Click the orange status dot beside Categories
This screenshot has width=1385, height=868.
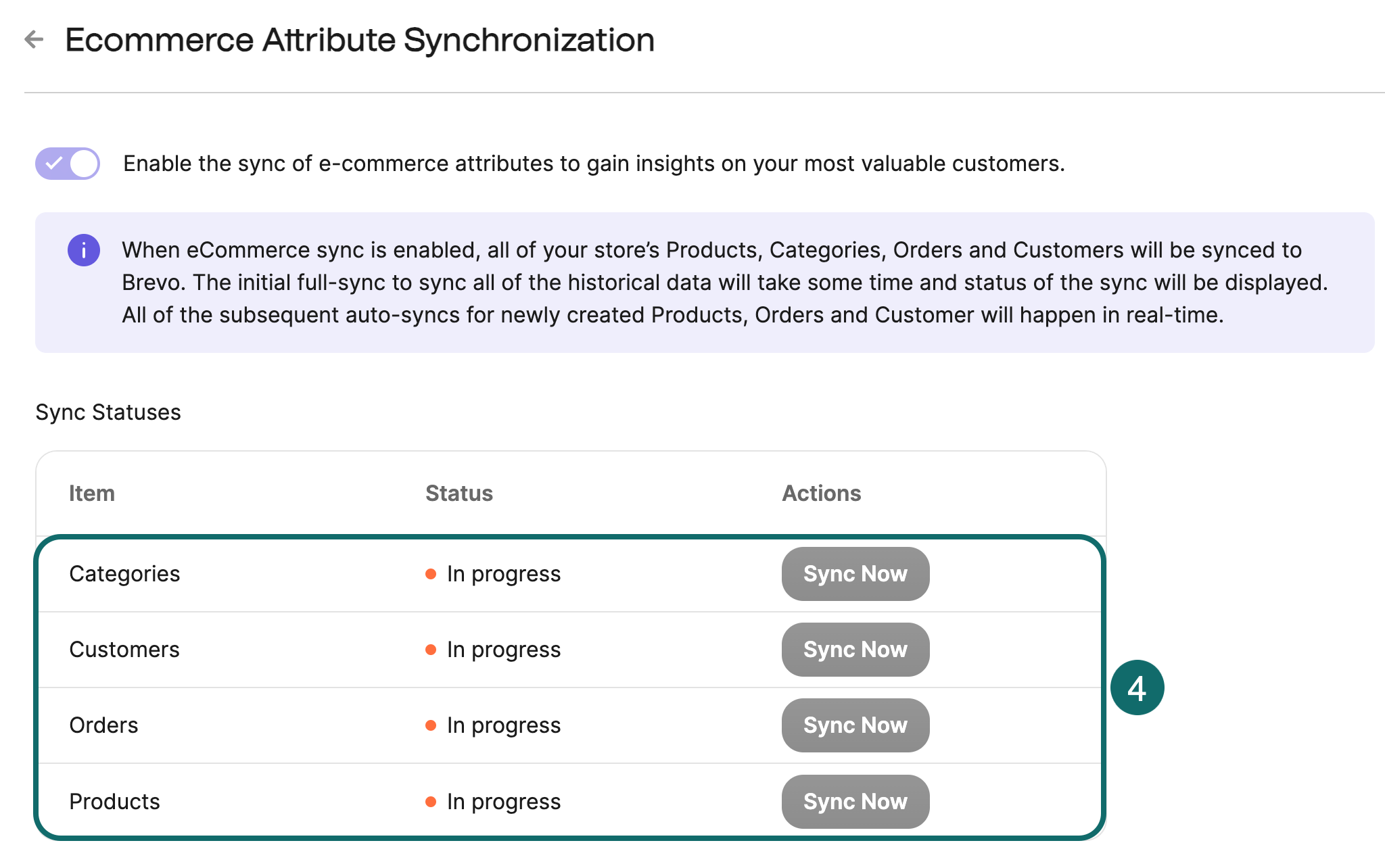[431, 574]
